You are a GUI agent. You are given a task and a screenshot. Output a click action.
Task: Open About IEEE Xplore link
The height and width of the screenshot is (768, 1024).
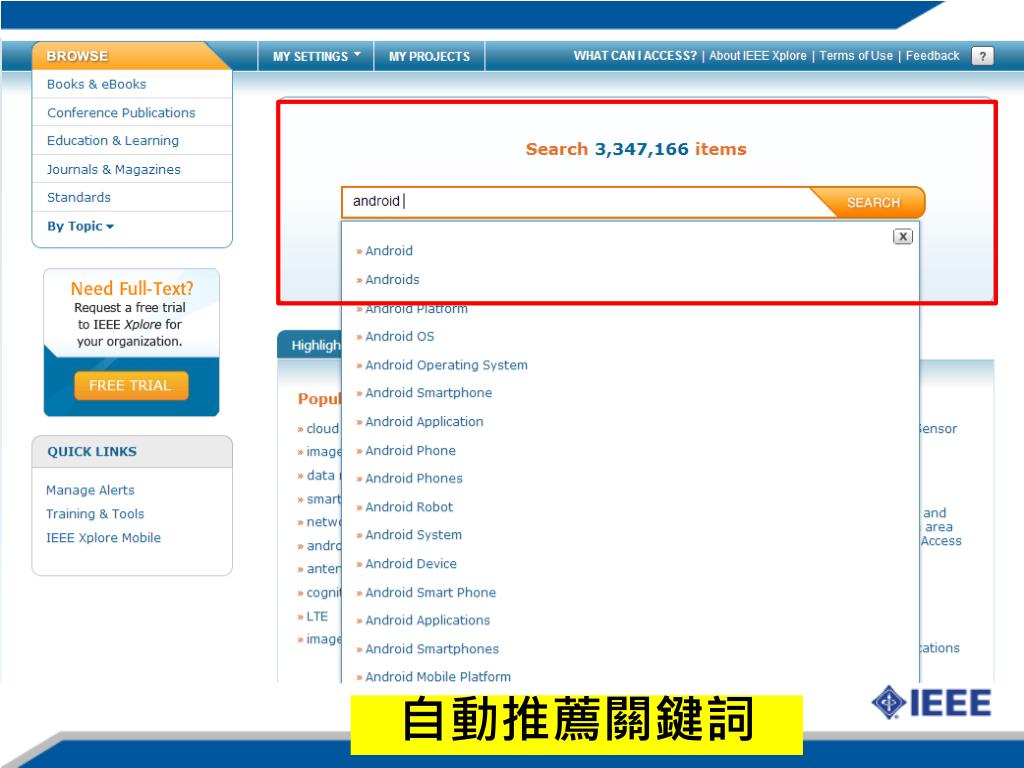[758, 56]
